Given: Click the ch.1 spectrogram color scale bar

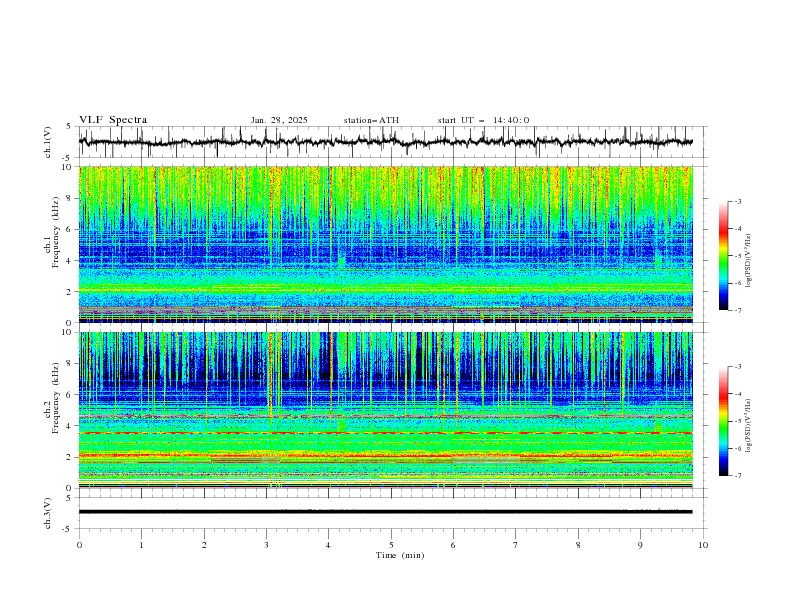Looking at the screenshot, I should [x=723, y=256].
